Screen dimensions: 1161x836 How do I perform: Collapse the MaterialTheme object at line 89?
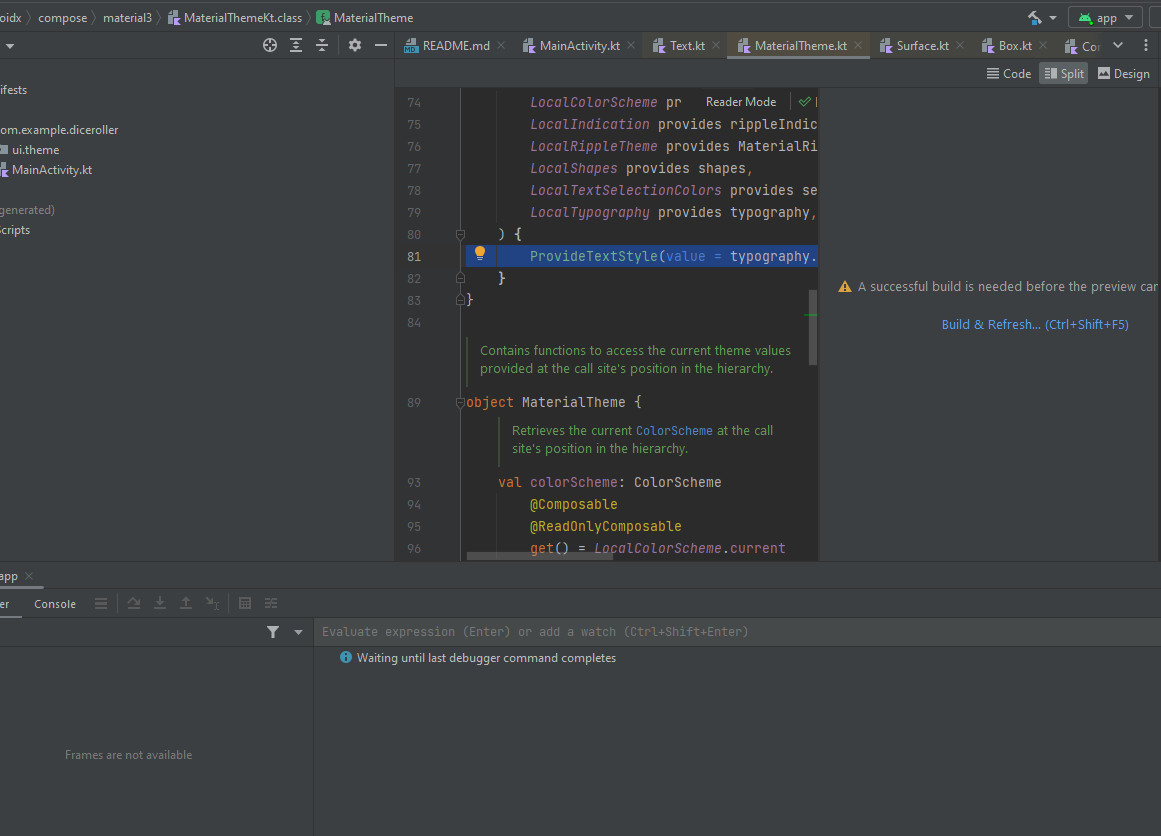point(459,402)
